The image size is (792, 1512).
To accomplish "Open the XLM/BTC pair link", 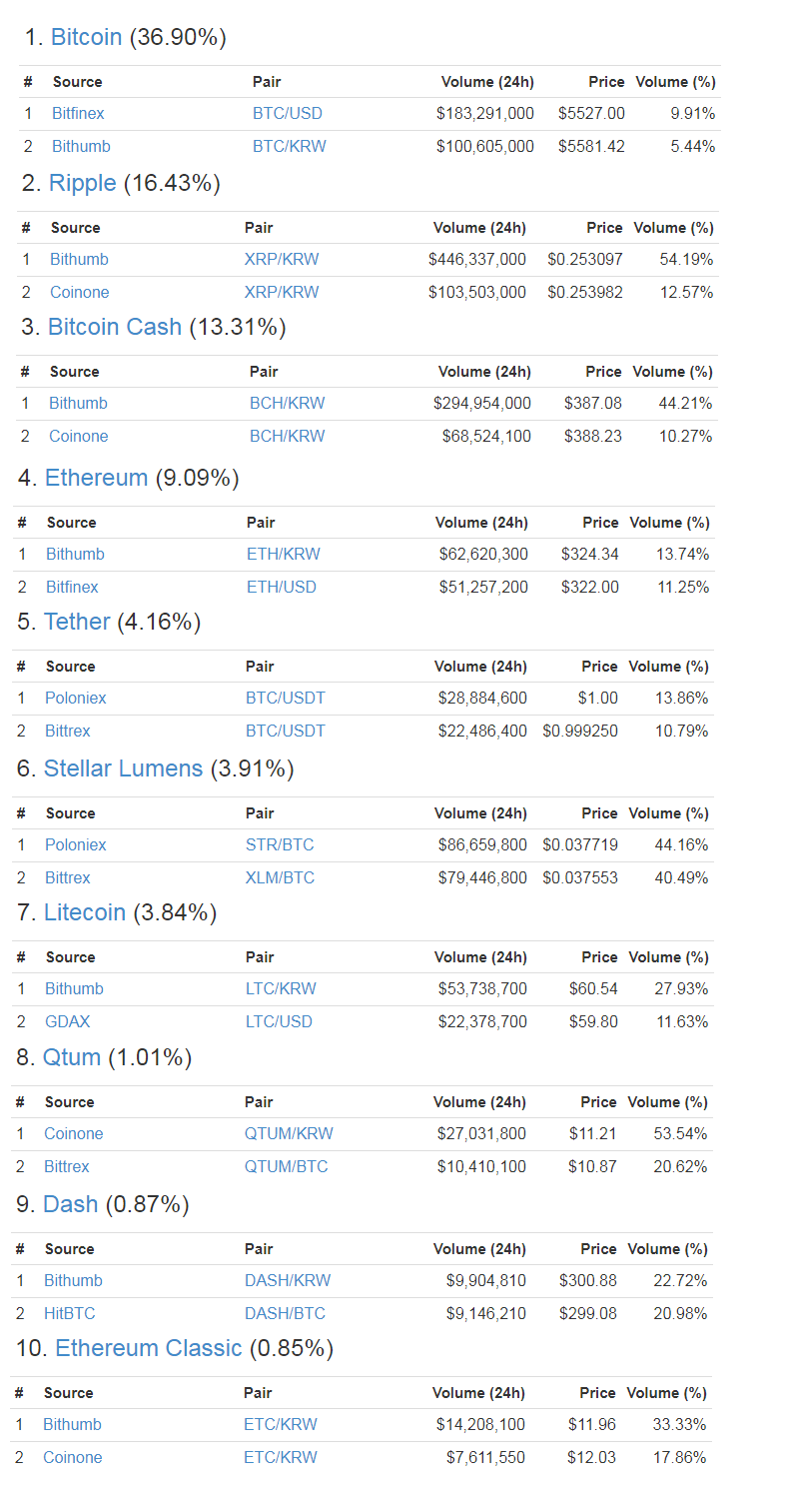I will [280, 878].
